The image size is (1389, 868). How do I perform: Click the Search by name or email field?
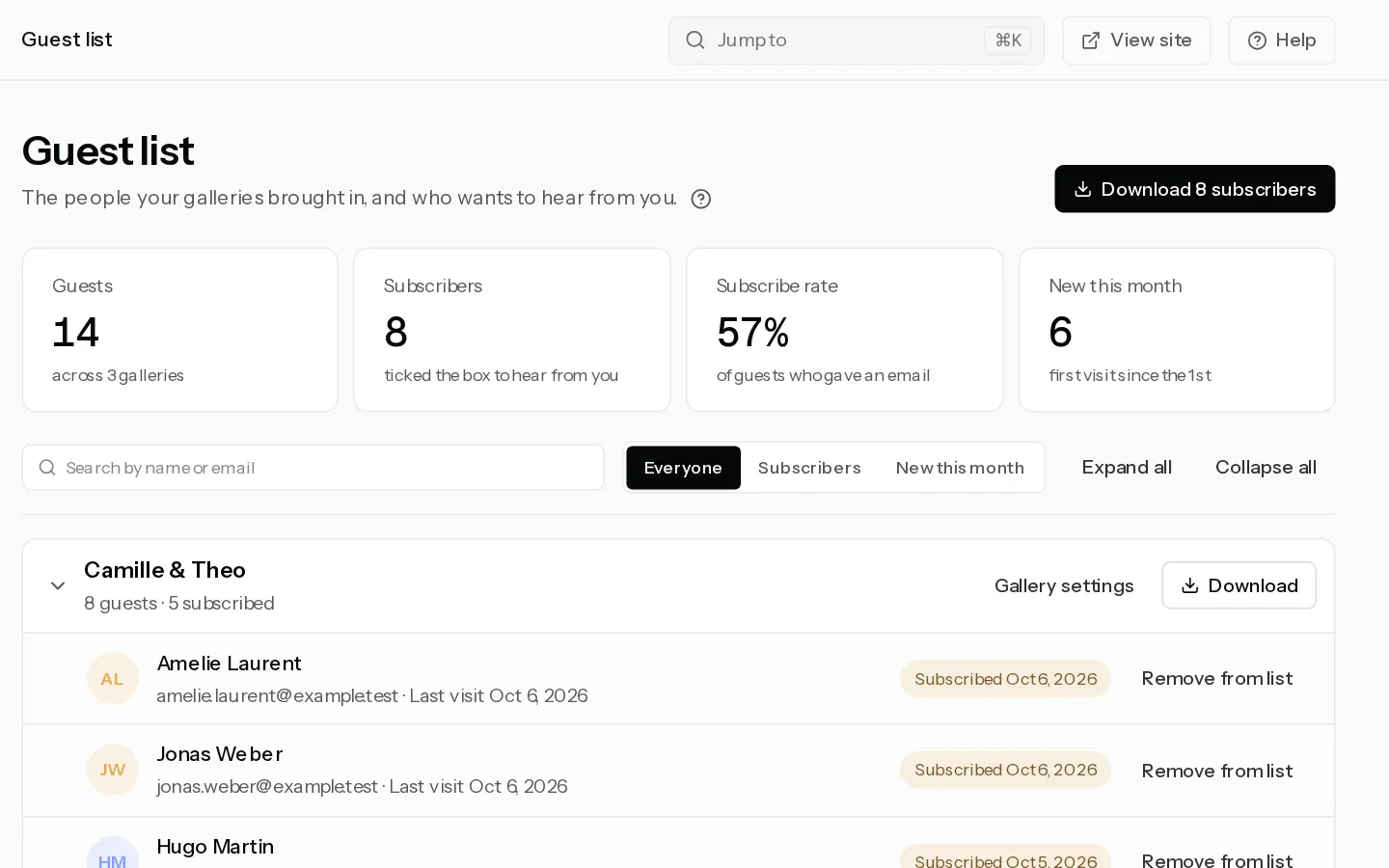pyautogui.click(x=313, y=468)
